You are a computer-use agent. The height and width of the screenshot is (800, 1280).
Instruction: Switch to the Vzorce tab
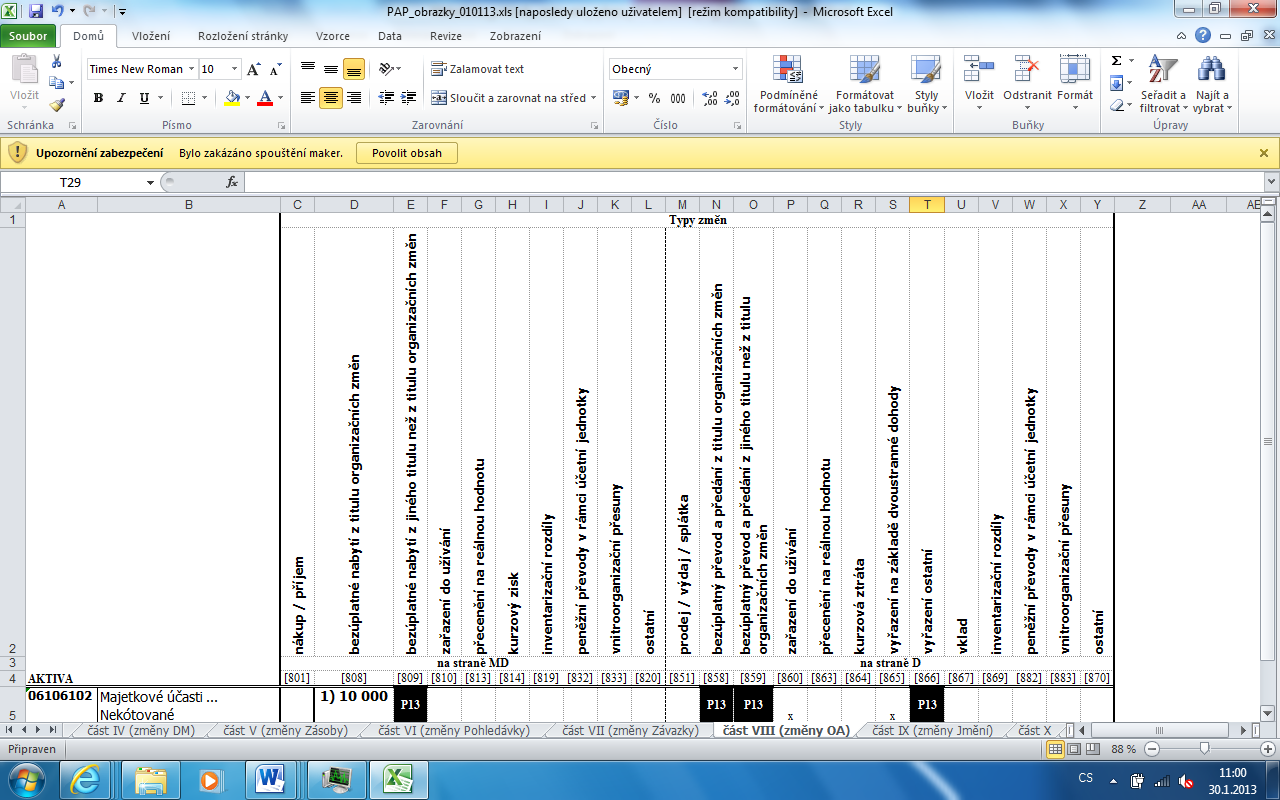click(x=333, y=36)
